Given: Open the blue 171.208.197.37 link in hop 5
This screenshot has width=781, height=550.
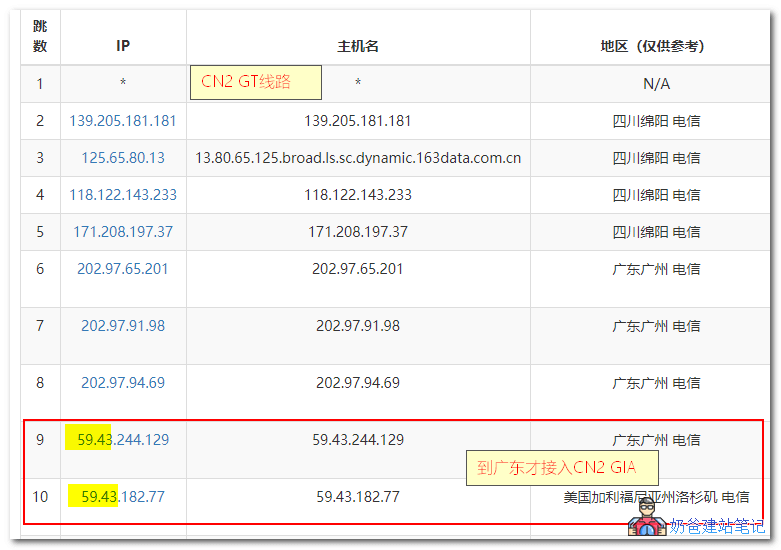Looking at the screenshot, I should [123, 232].
